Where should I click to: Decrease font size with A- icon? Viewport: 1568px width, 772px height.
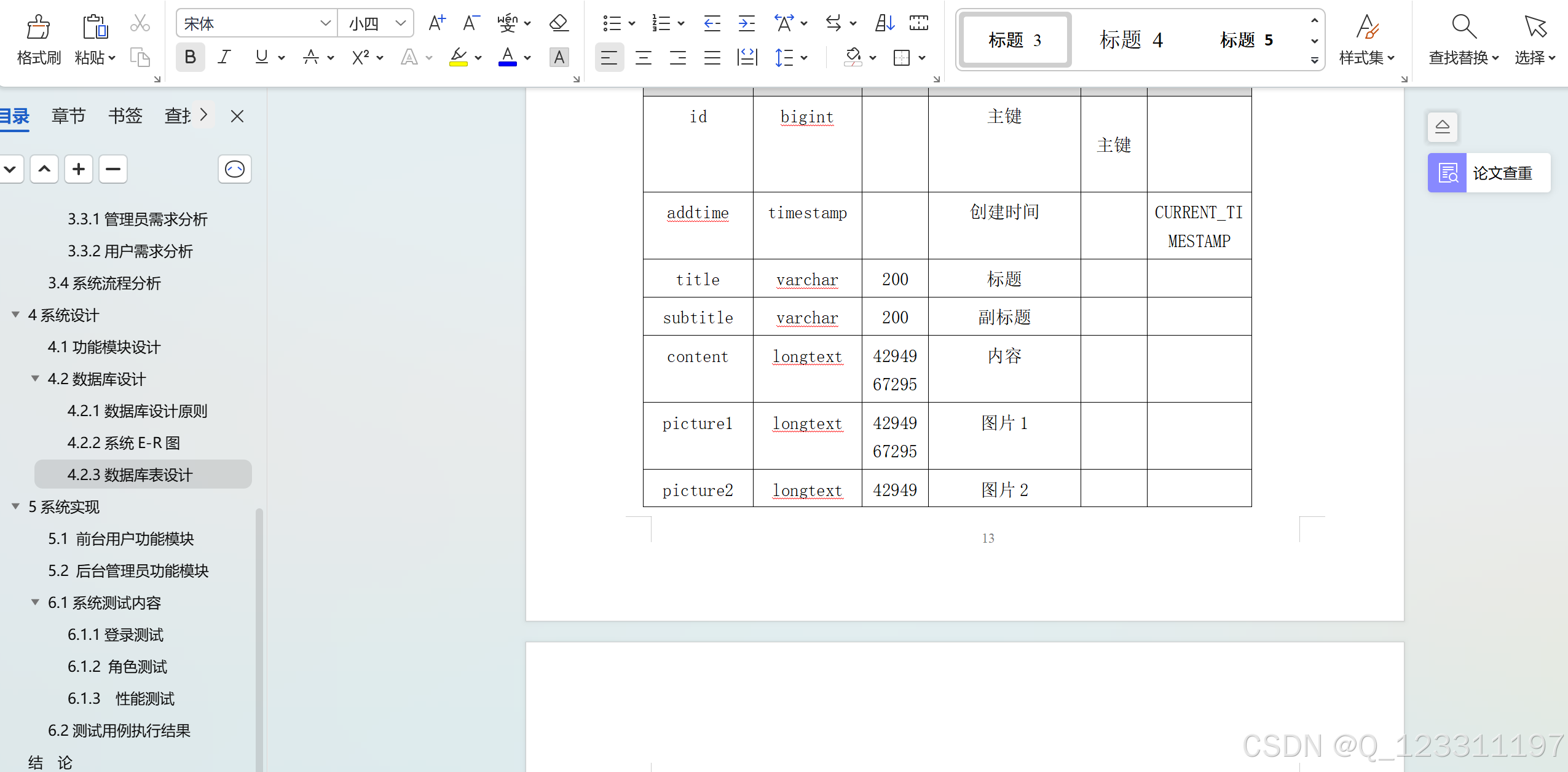pyautogui.click(x=471, y=23)
